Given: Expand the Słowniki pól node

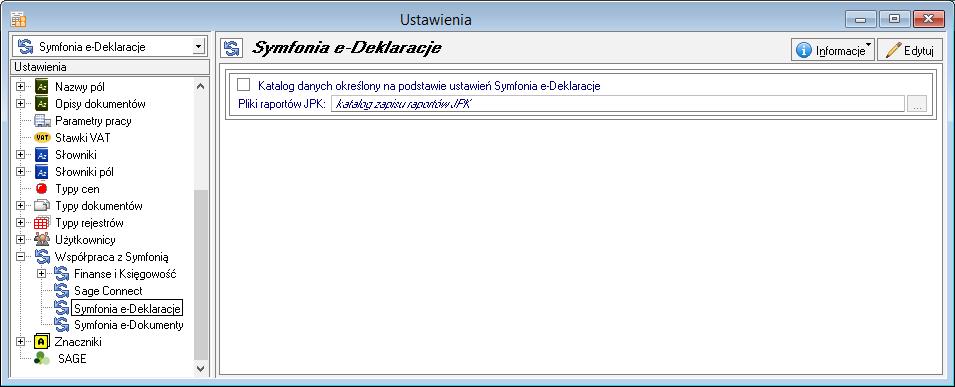Looking at the screenshot, I should pos(21,172).
